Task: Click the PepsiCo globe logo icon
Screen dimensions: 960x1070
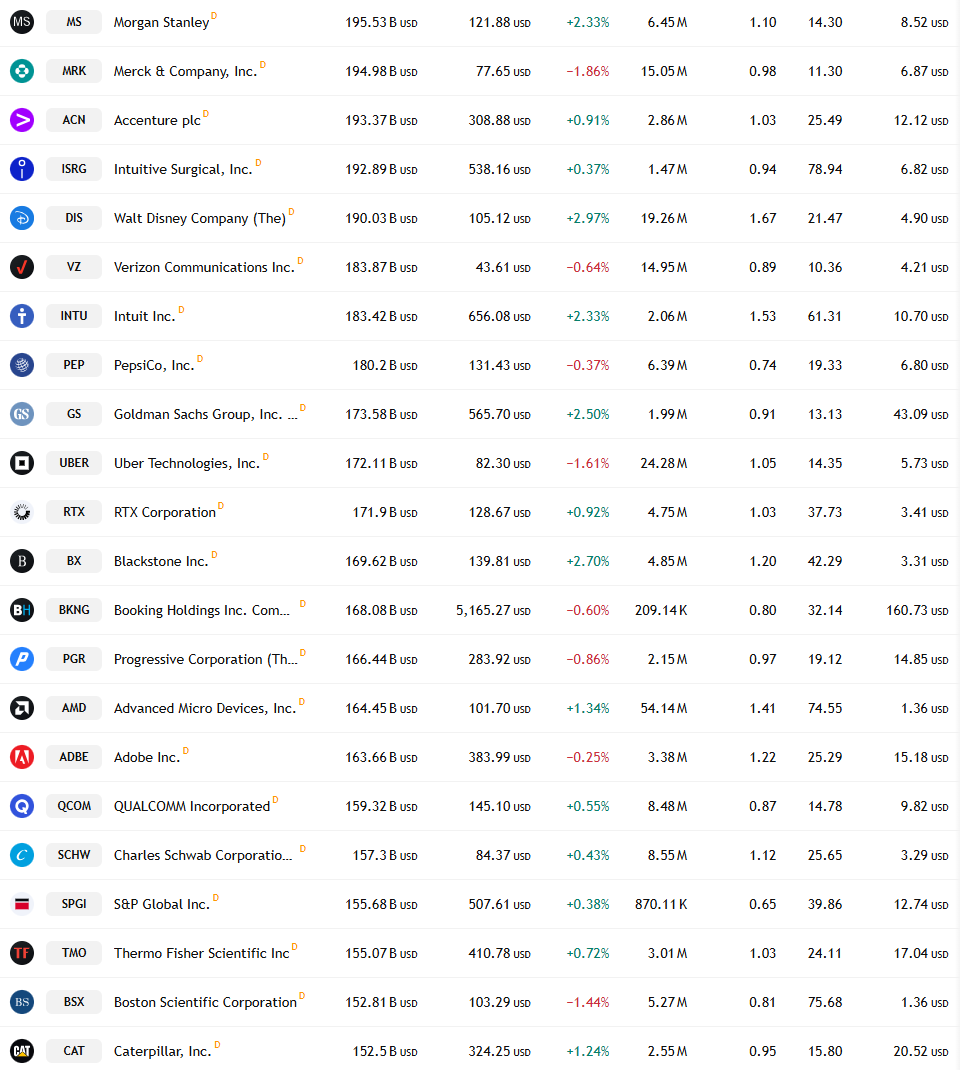Action: [22, 365]
